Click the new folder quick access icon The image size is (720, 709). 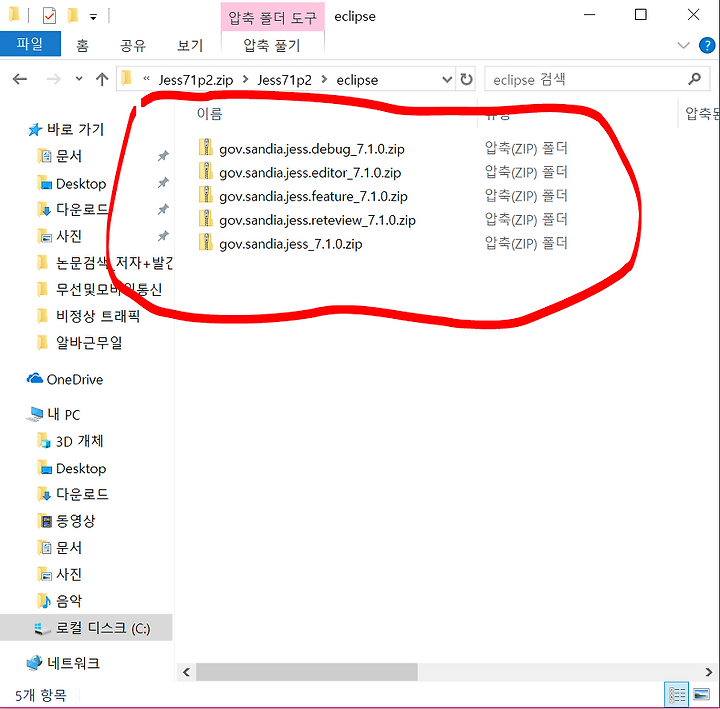point(73,16)
